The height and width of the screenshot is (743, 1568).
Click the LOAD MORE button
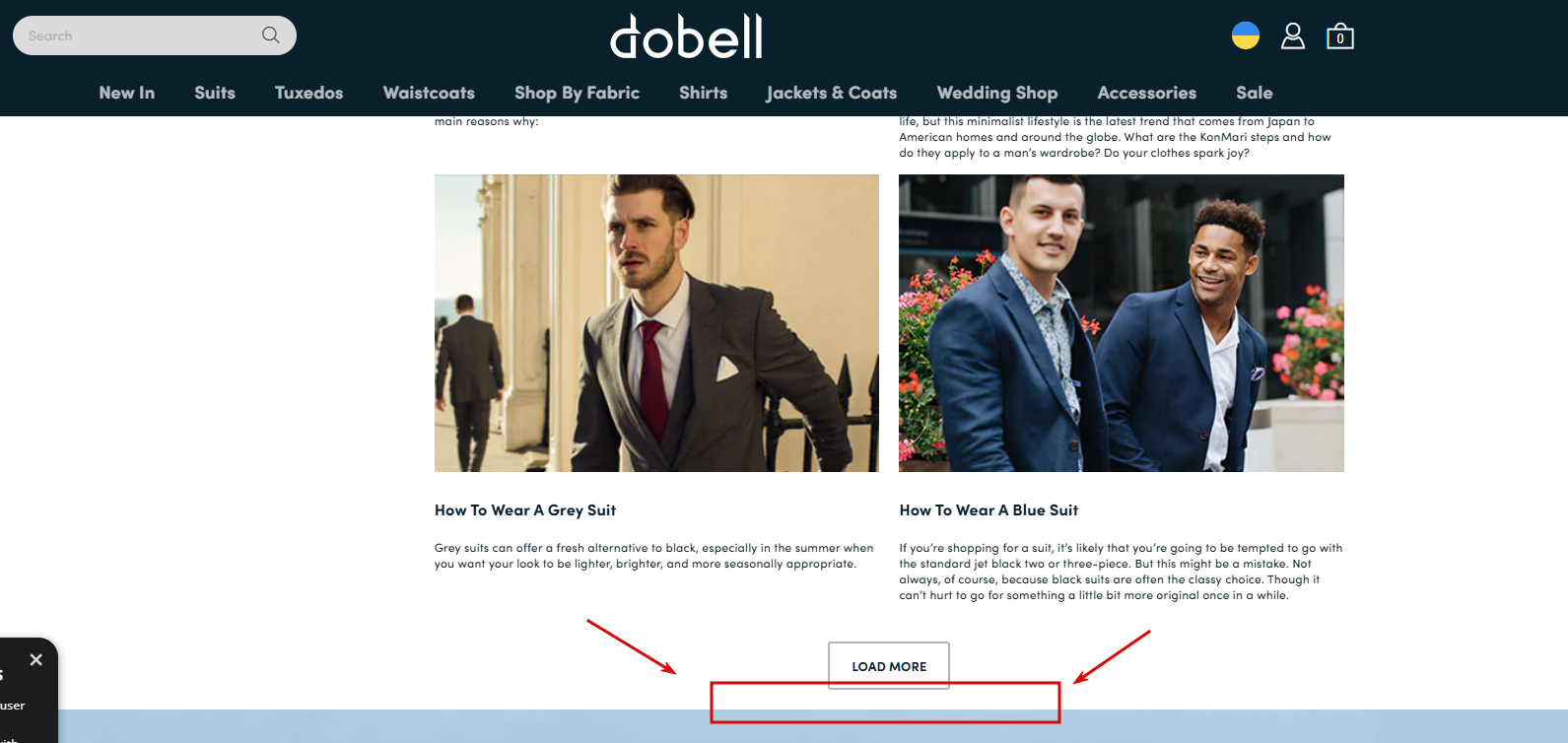tap(889, 666)
